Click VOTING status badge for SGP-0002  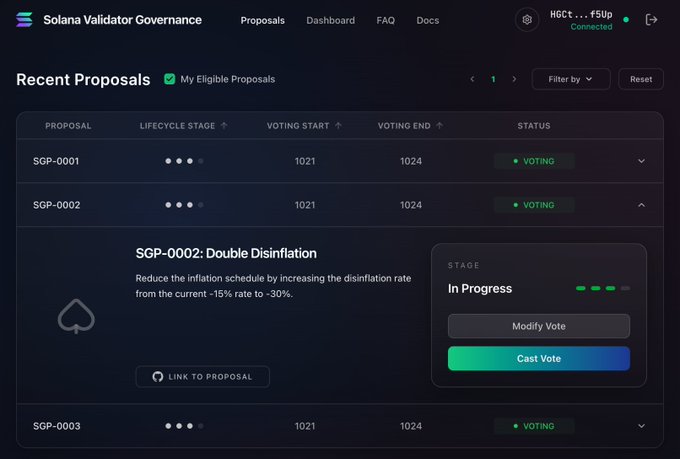[x=534, y=205]
